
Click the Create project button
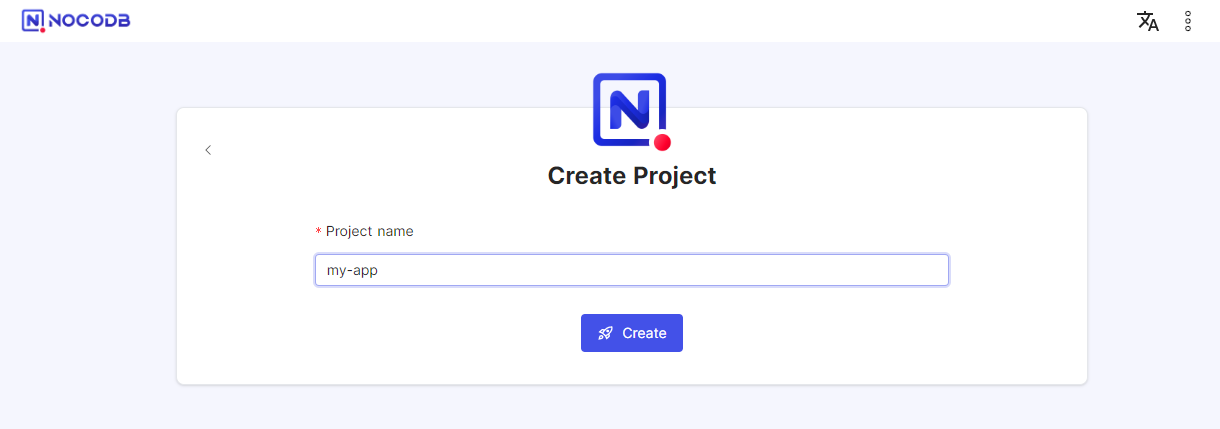632,333
